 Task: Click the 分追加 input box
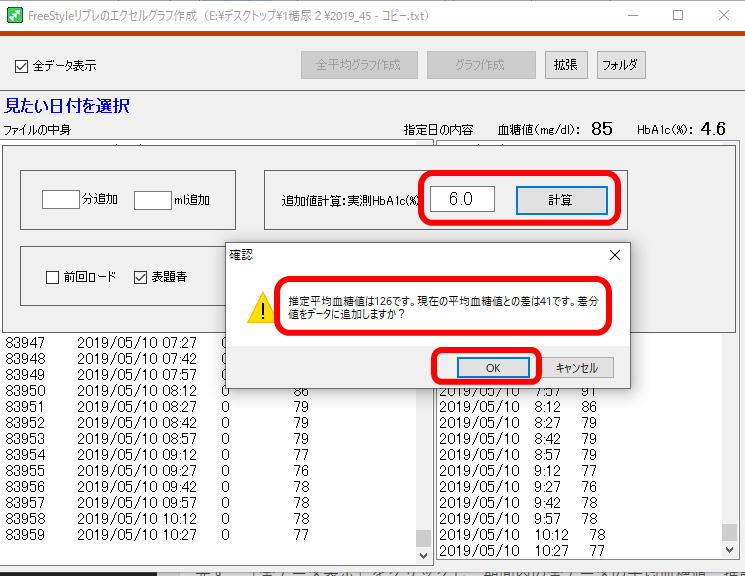(60, 200)
